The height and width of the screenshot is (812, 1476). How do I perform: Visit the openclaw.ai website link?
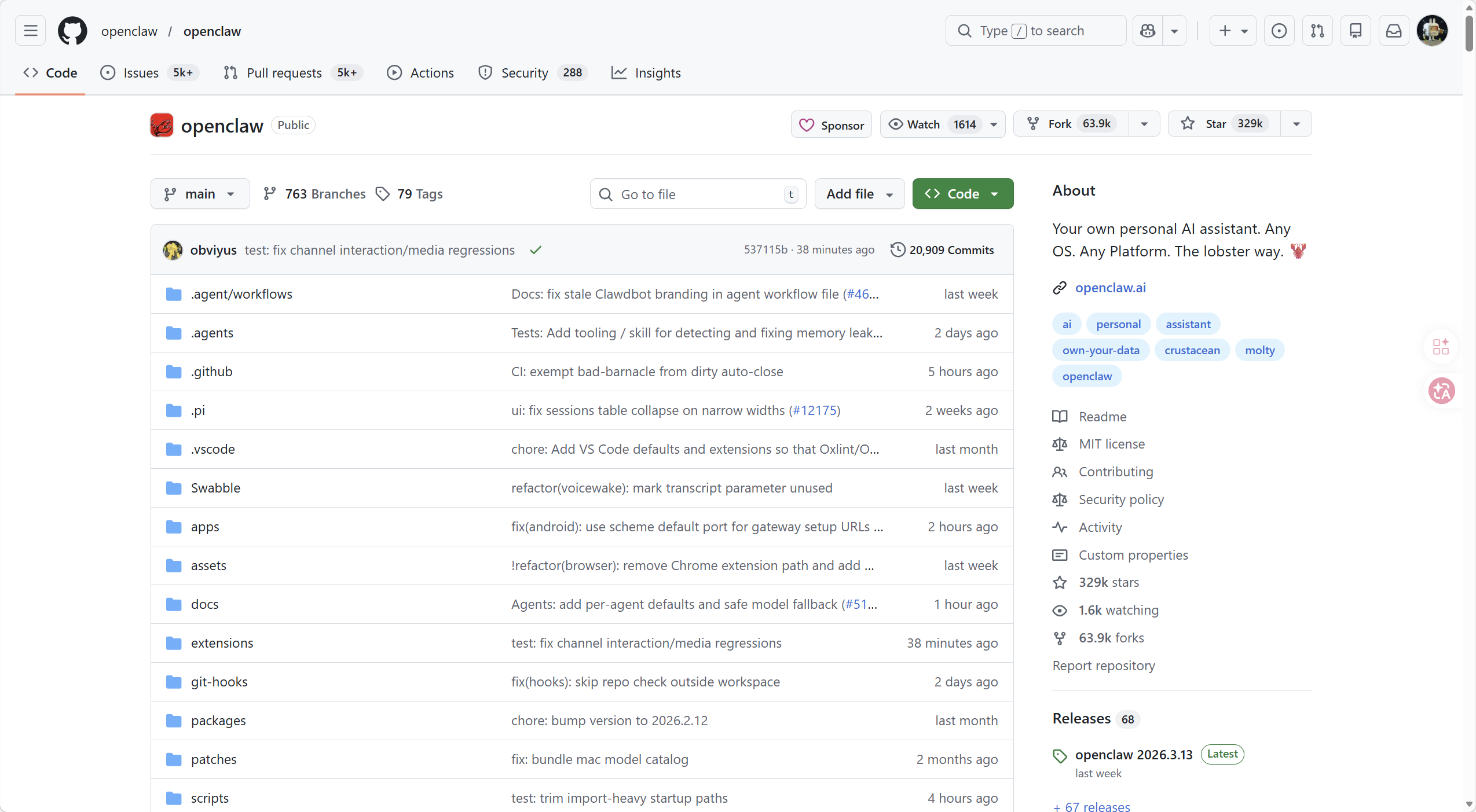[x=1110, y=288]
